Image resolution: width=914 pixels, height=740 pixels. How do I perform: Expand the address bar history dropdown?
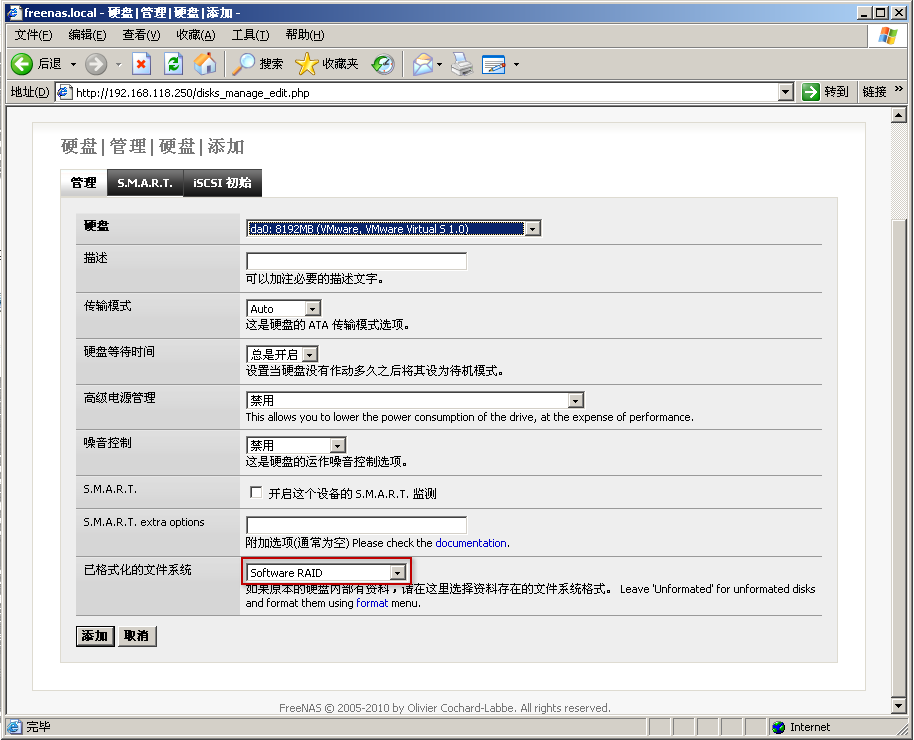coord(786,92)
